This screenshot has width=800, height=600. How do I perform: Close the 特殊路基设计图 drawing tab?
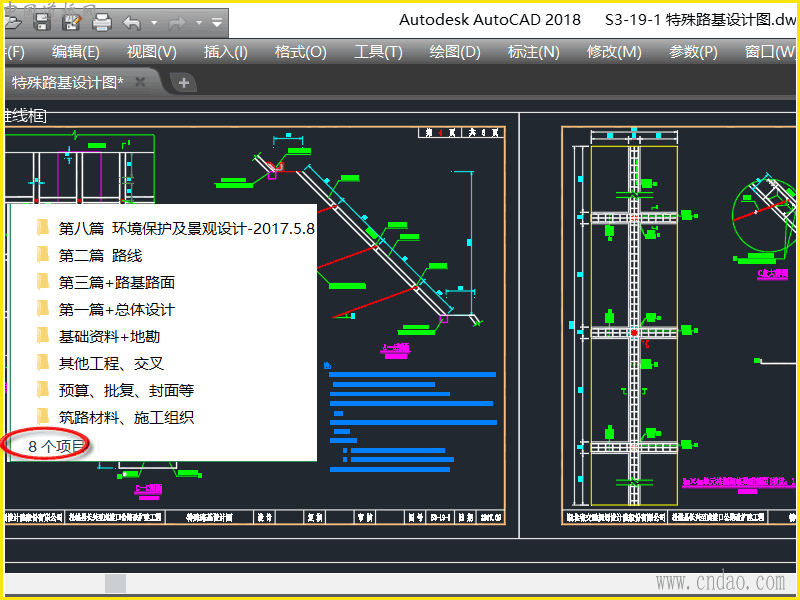(140, 82)
